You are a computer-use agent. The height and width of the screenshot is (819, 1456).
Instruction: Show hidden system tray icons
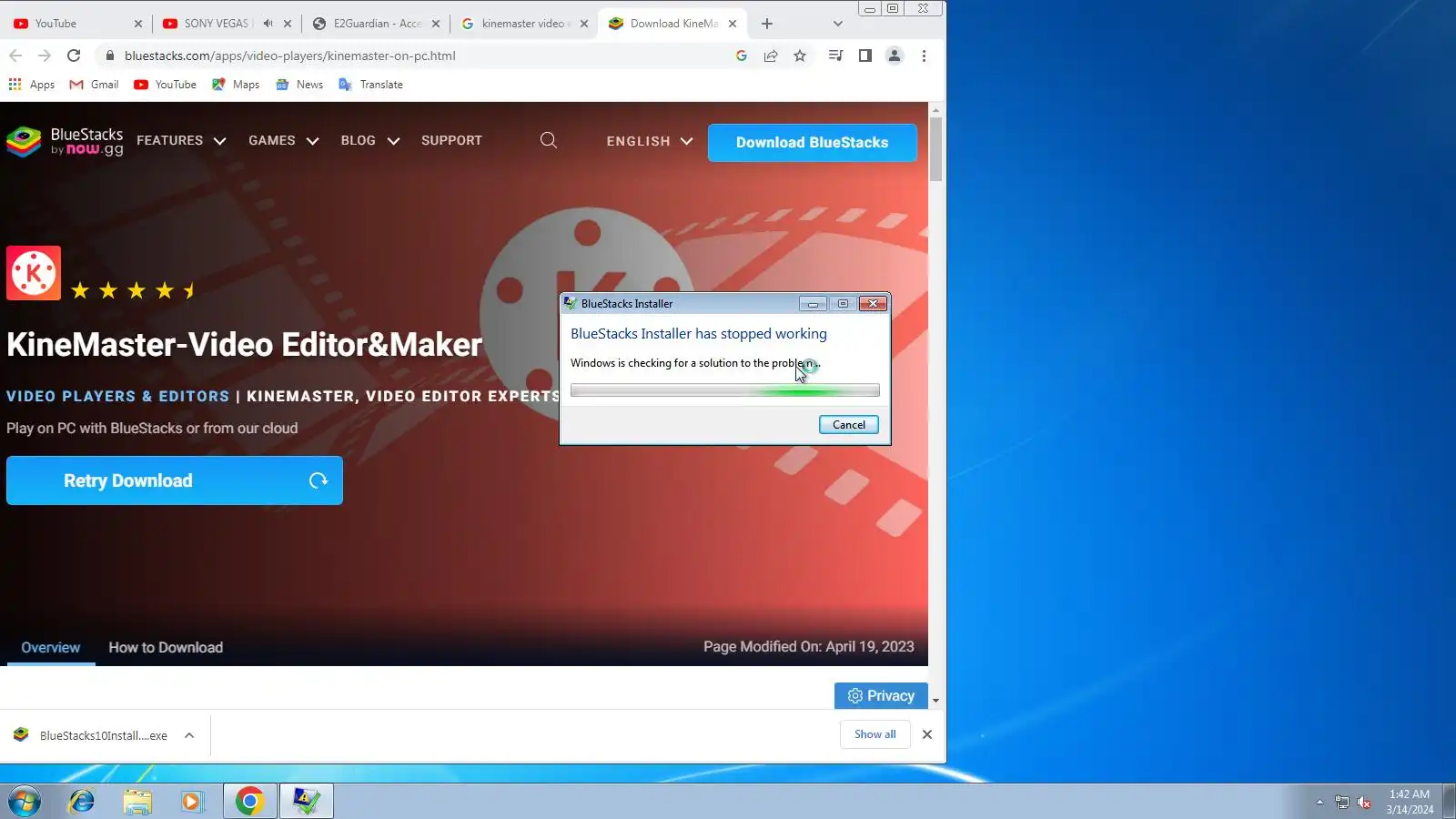click(x=1319, y=802)
